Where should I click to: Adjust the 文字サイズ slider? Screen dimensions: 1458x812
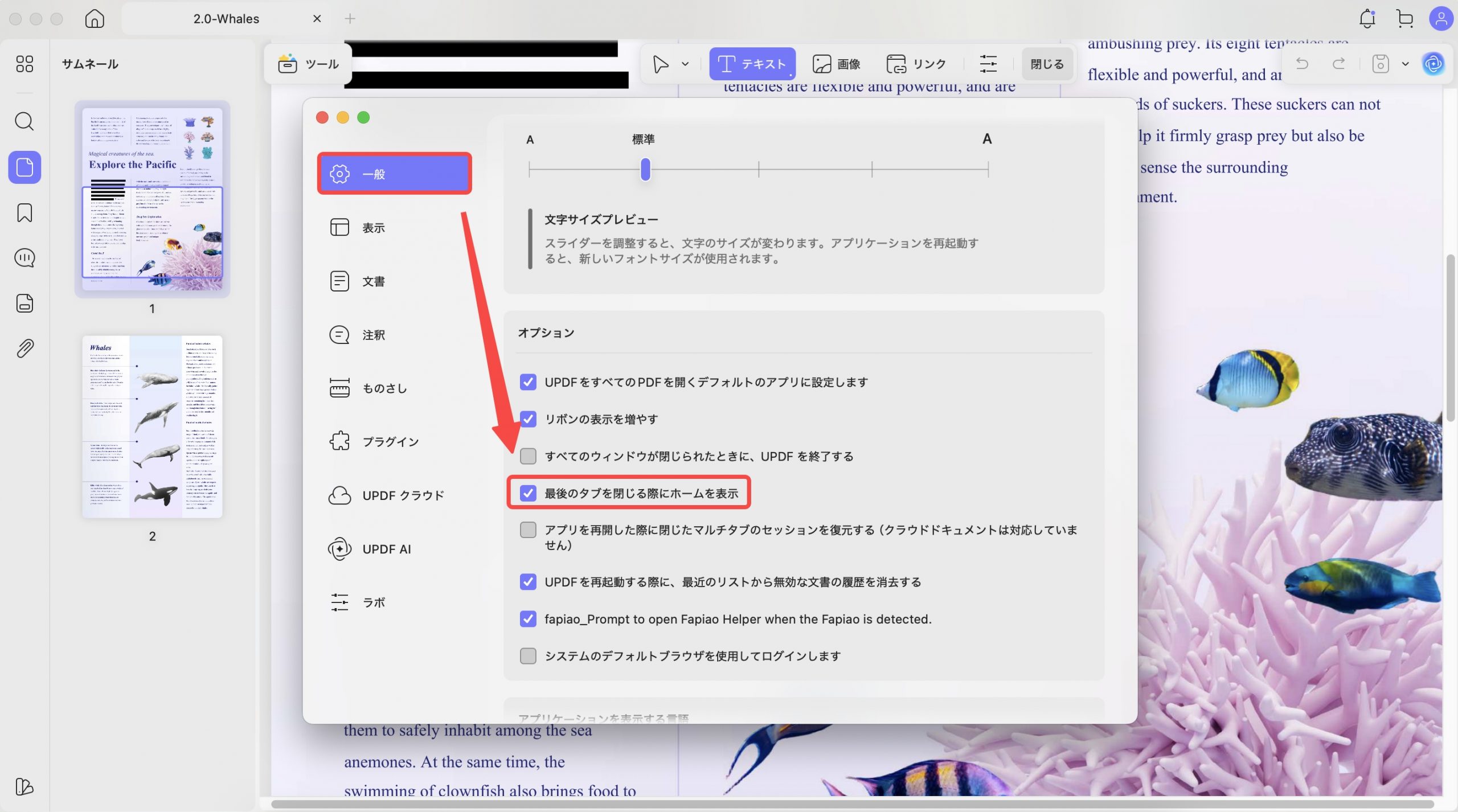tap(645, 169)
